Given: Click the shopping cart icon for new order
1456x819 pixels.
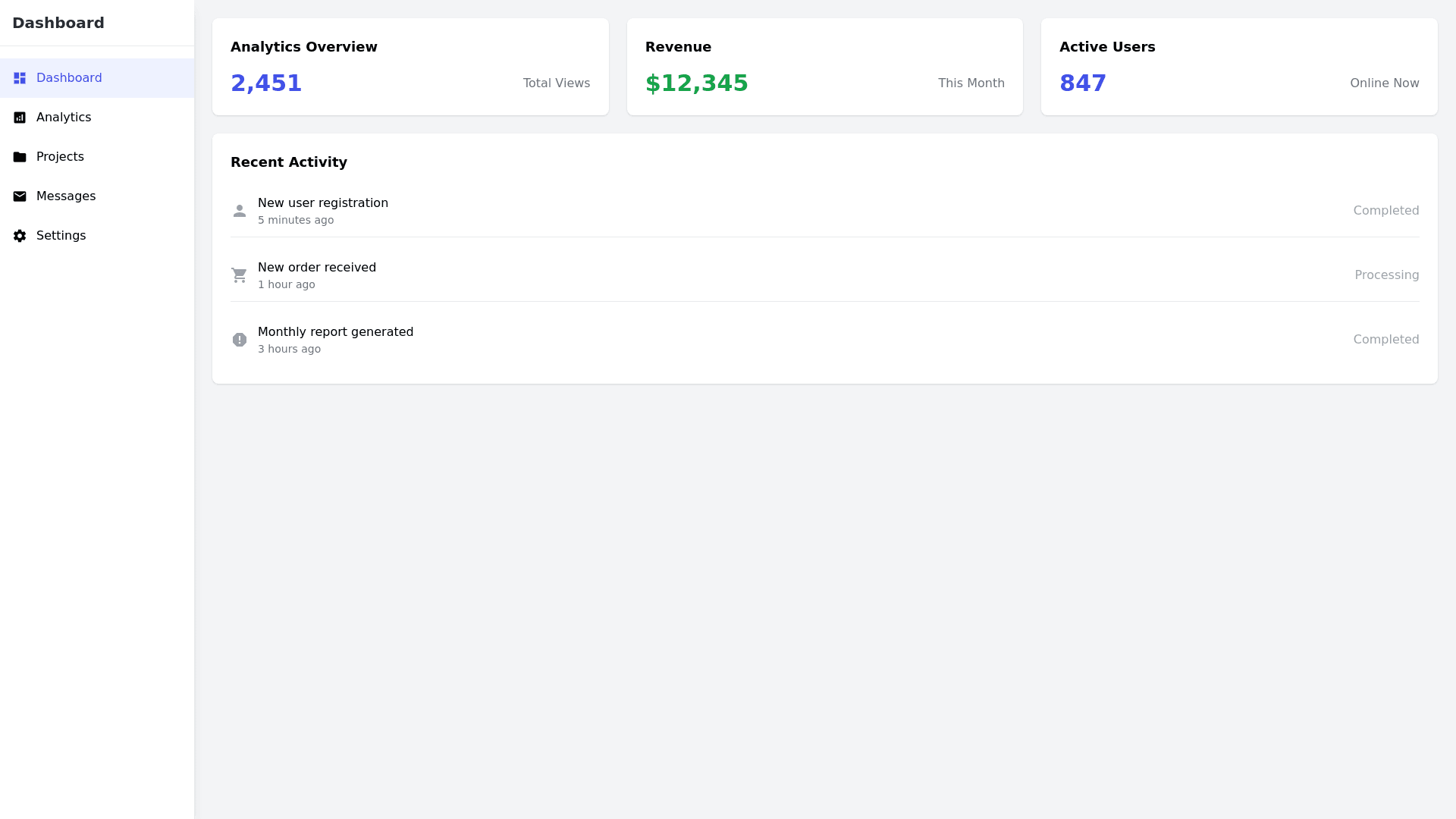Looking at the screenshot, I should coord(240,275).
